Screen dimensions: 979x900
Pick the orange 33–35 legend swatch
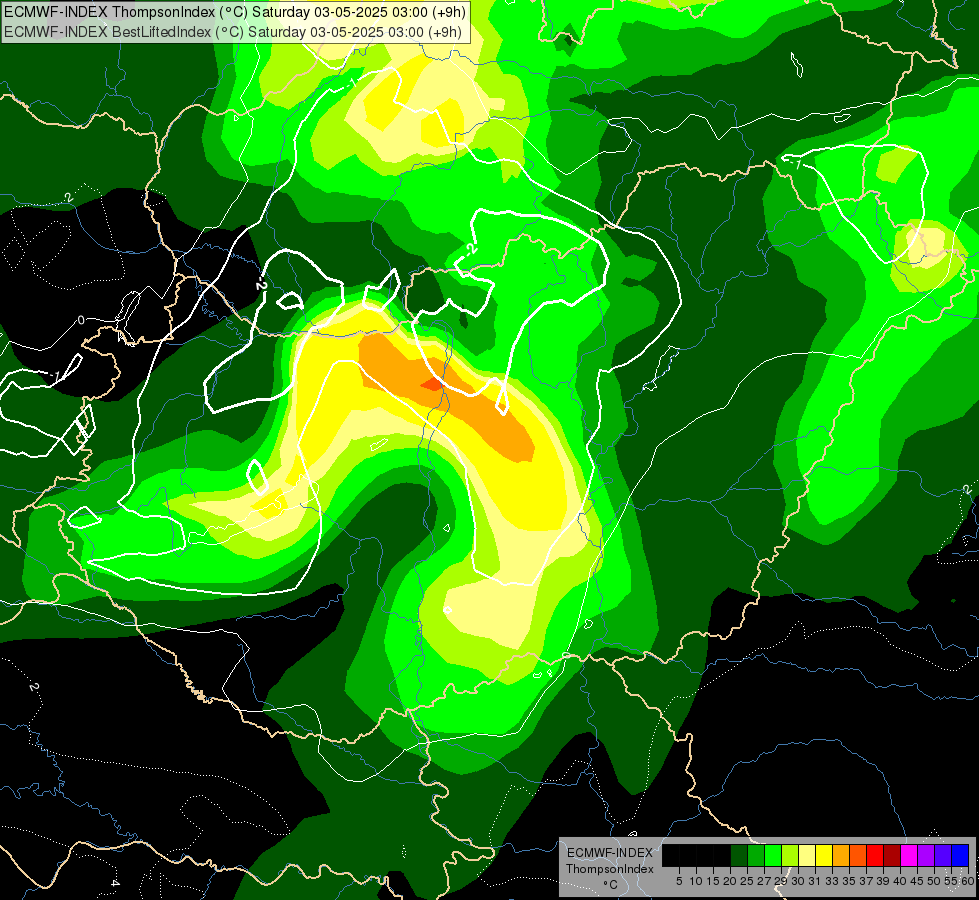click(841, 856)
